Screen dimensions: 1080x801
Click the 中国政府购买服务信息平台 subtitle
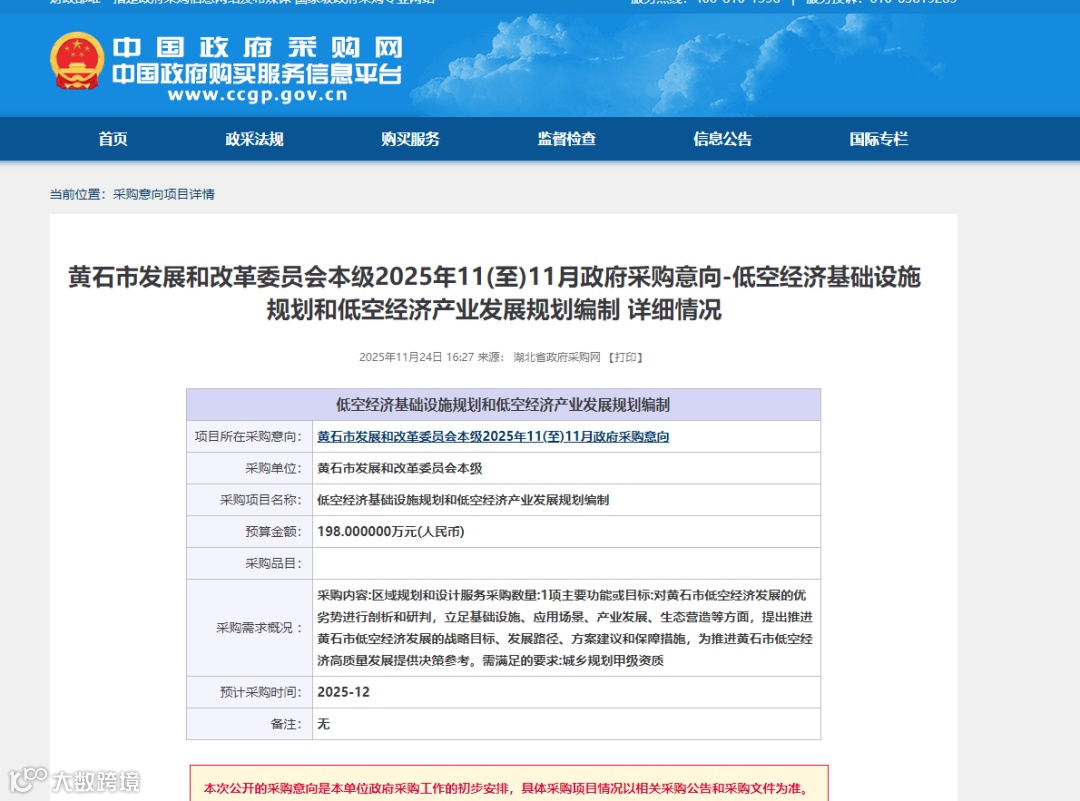point(257,74)
